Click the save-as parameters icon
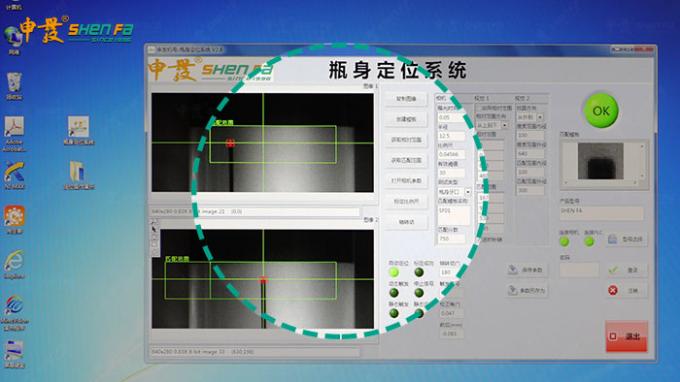 click(513, 290)
